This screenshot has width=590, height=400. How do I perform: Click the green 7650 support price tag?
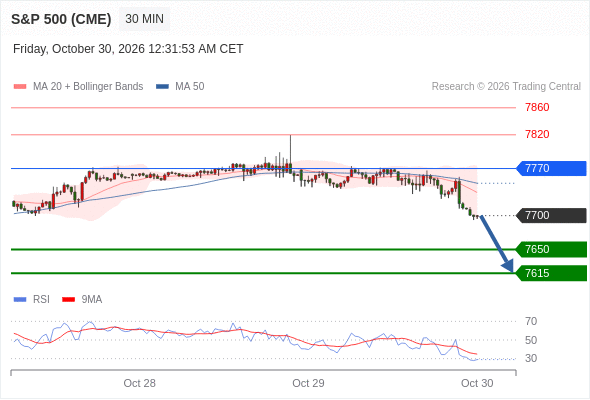[551, 249]
